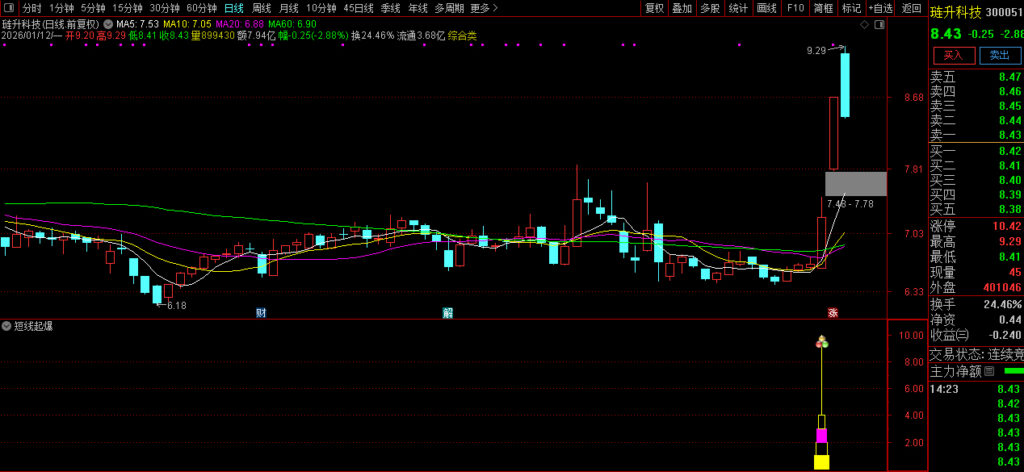Toggle 复权 price adjustment
Image resolution: width=1024 pixels, height=472 pixels.
click(x=654, y=8)
